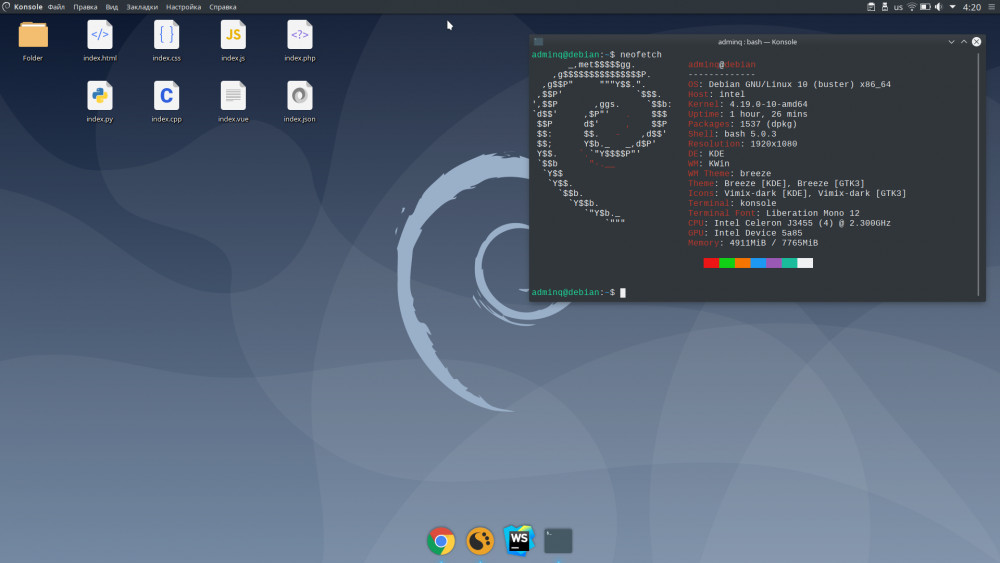Open the Вид menu

pos(112,7)
